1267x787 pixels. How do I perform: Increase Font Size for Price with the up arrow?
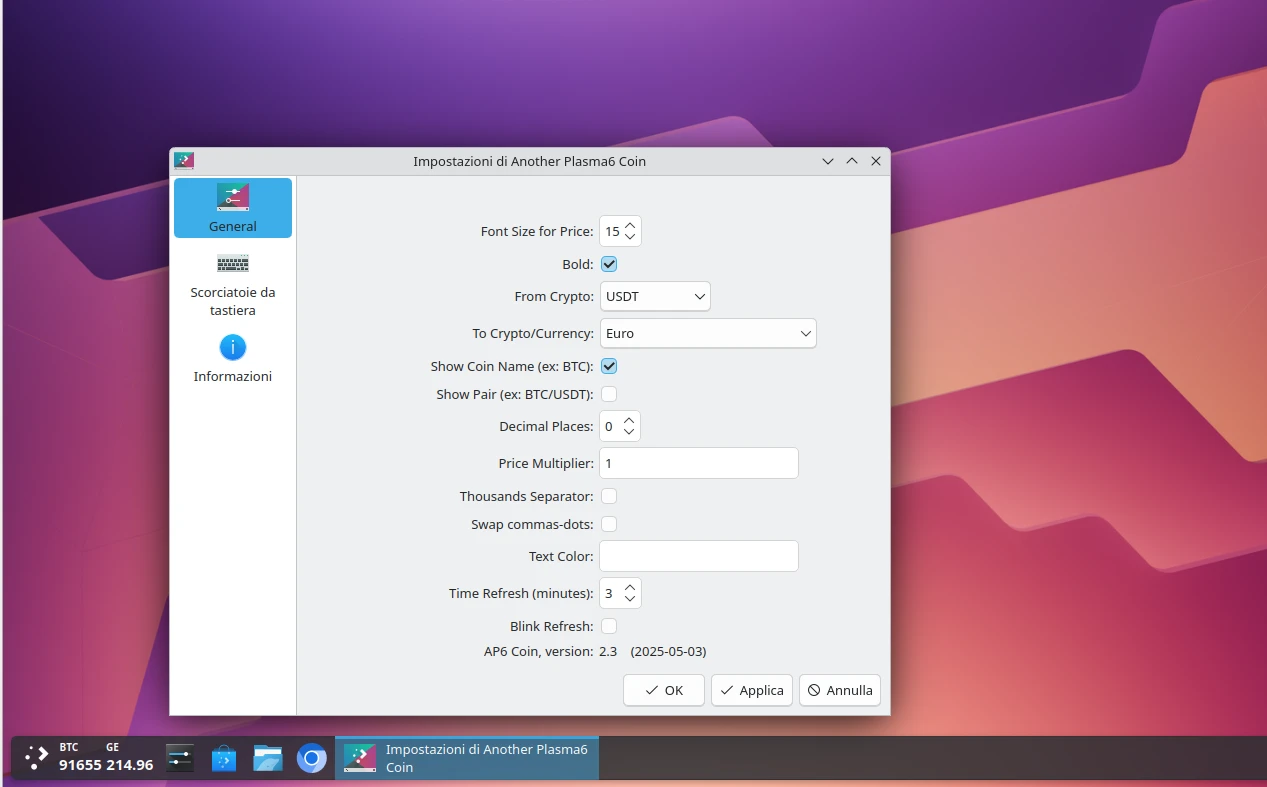(630, 225)
